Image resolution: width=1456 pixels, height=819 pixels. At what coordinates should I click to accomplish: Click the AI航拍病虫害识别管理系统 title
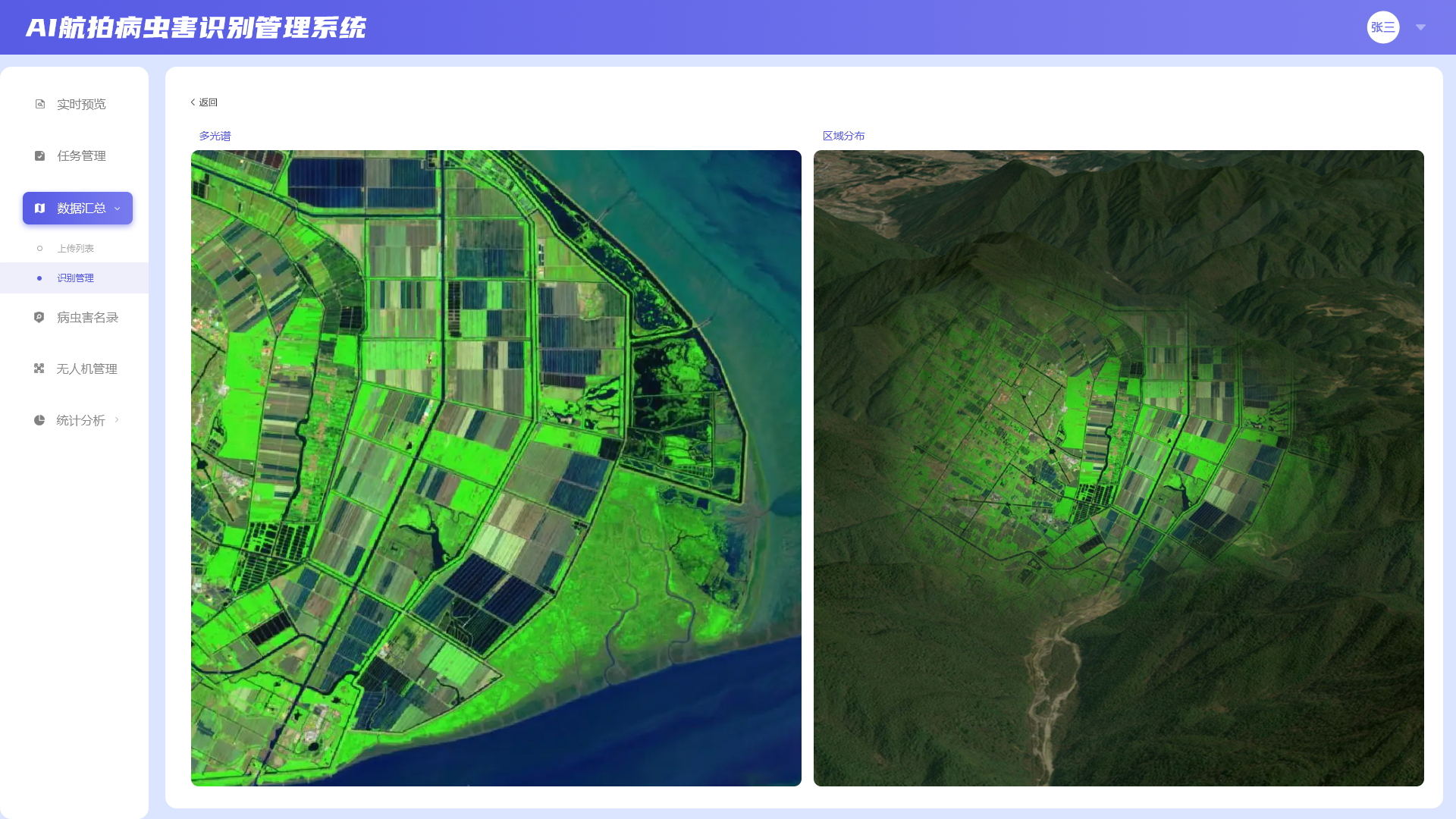(x=196, y=28)
